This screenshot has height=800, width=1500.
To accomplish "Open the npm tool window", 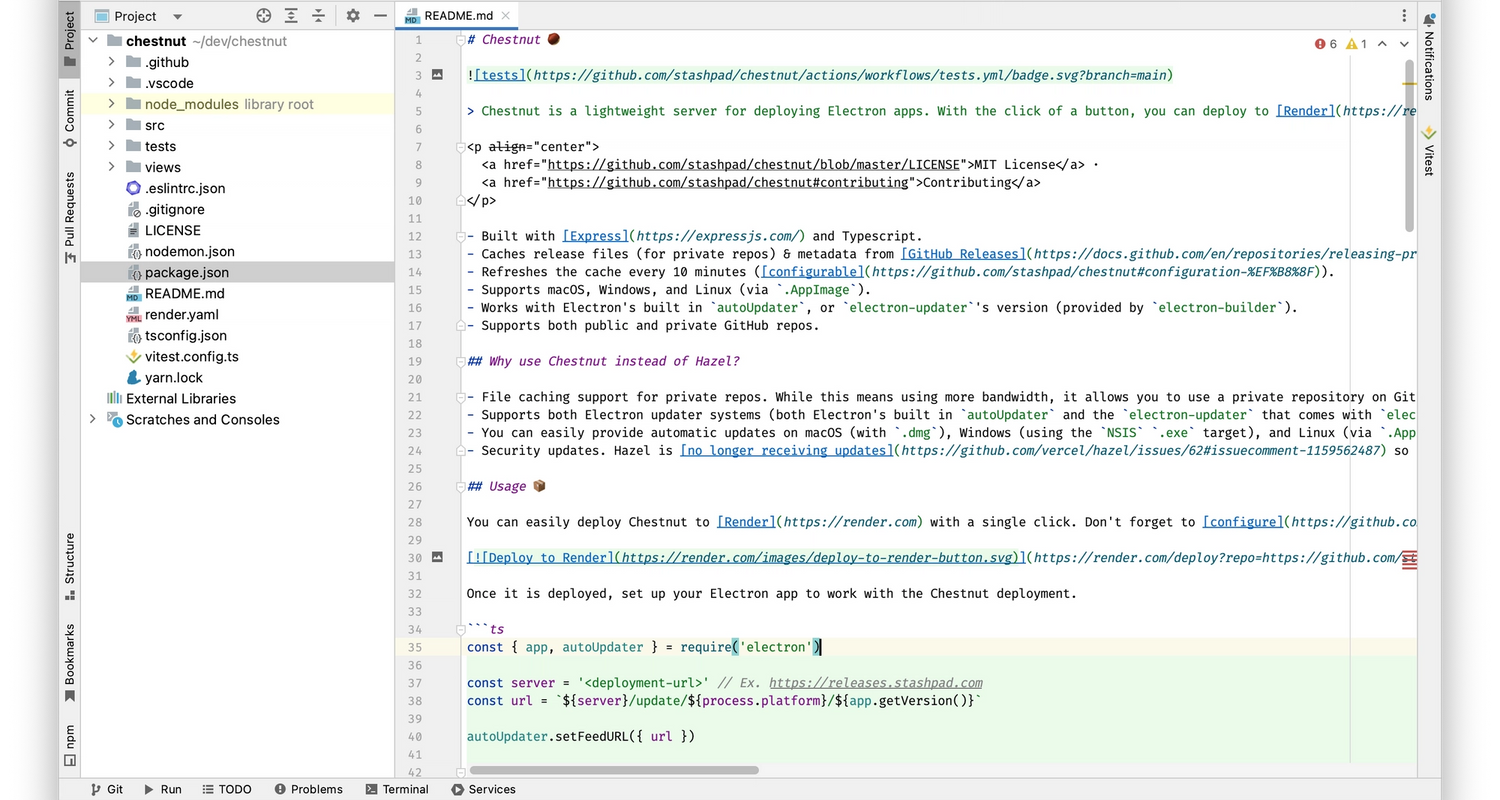I will click(x=69, y=745).
